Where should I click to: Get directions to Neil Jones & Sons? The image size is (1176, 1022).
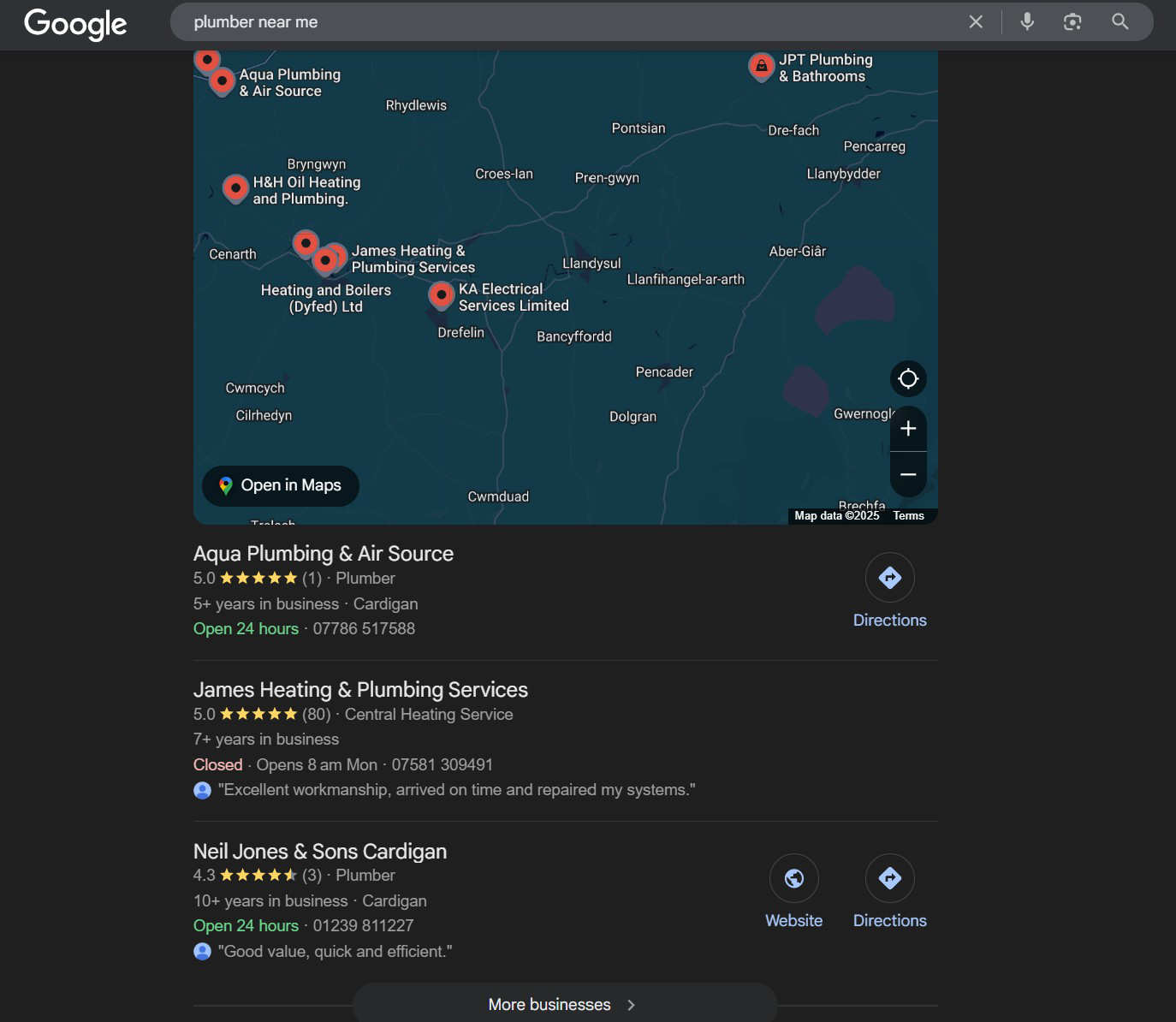889,879
